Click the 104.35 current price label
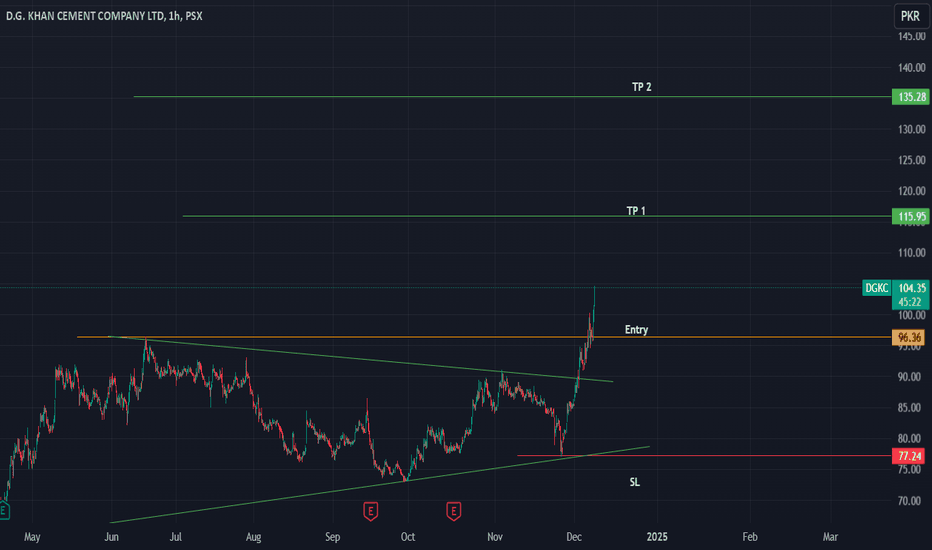This screenshot has height=550, width=932. tap(911, 288)
